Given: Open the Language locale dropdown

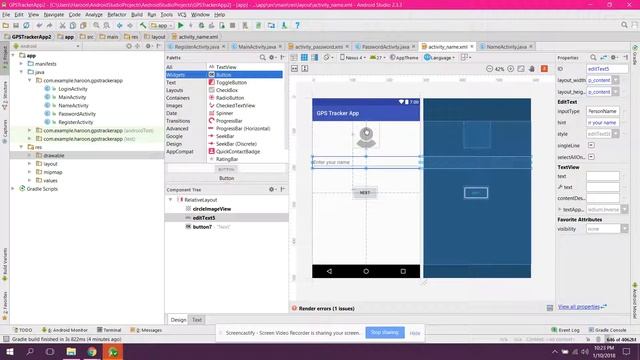Looking at the screenshot, I should pyautogui.click(x=439, y=58).
